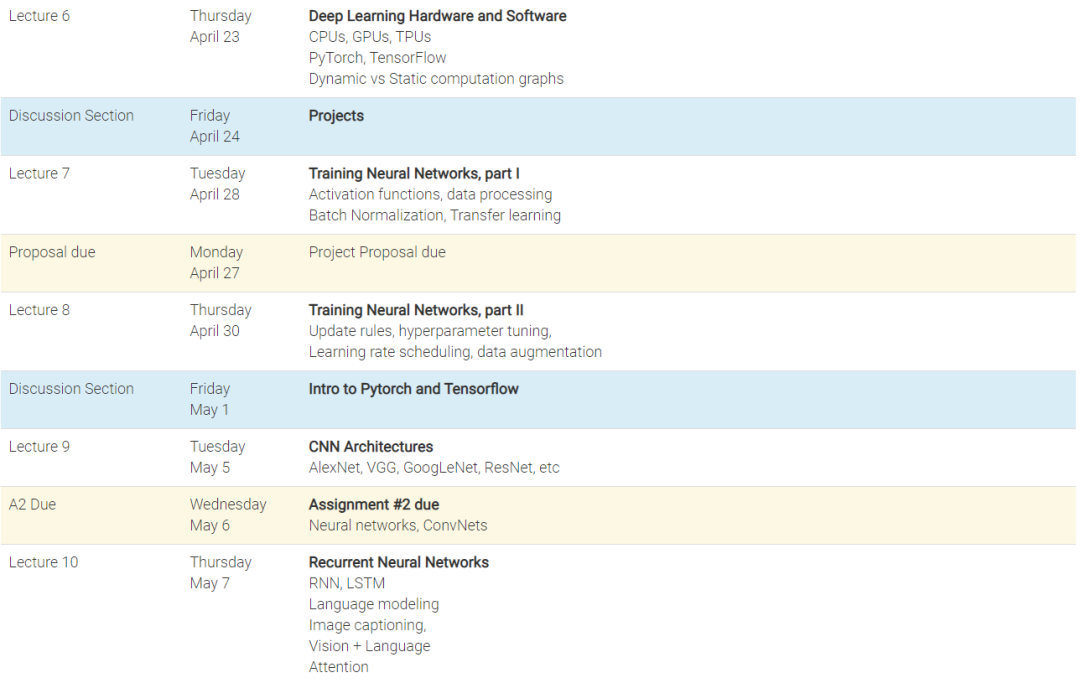Select the Lecture 7 row label
Screen dimensions: 1080x683
(x=39, y=174)
